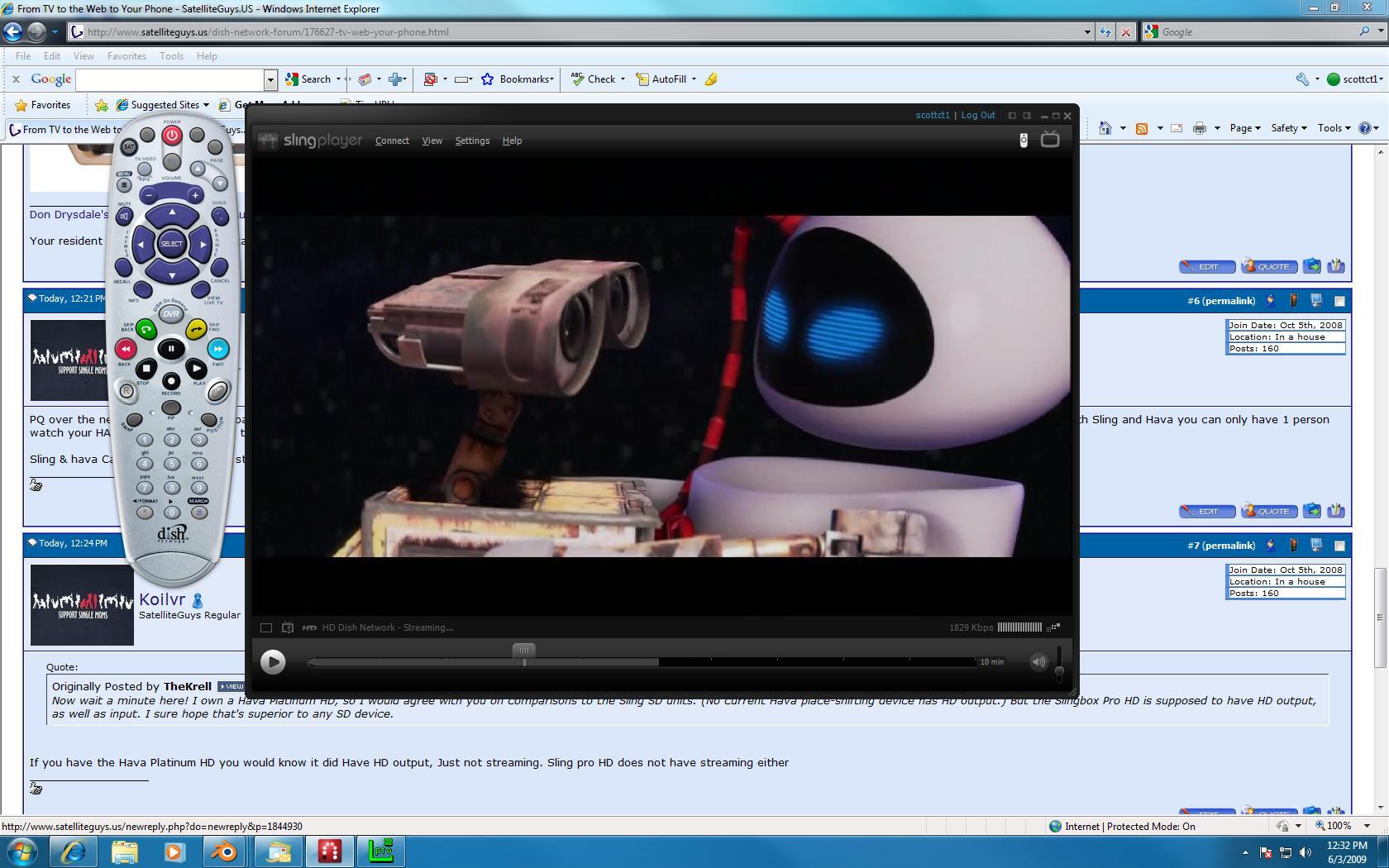
Task: Click the TV icon in SlingPlayer header
Action: [1050, 139]
